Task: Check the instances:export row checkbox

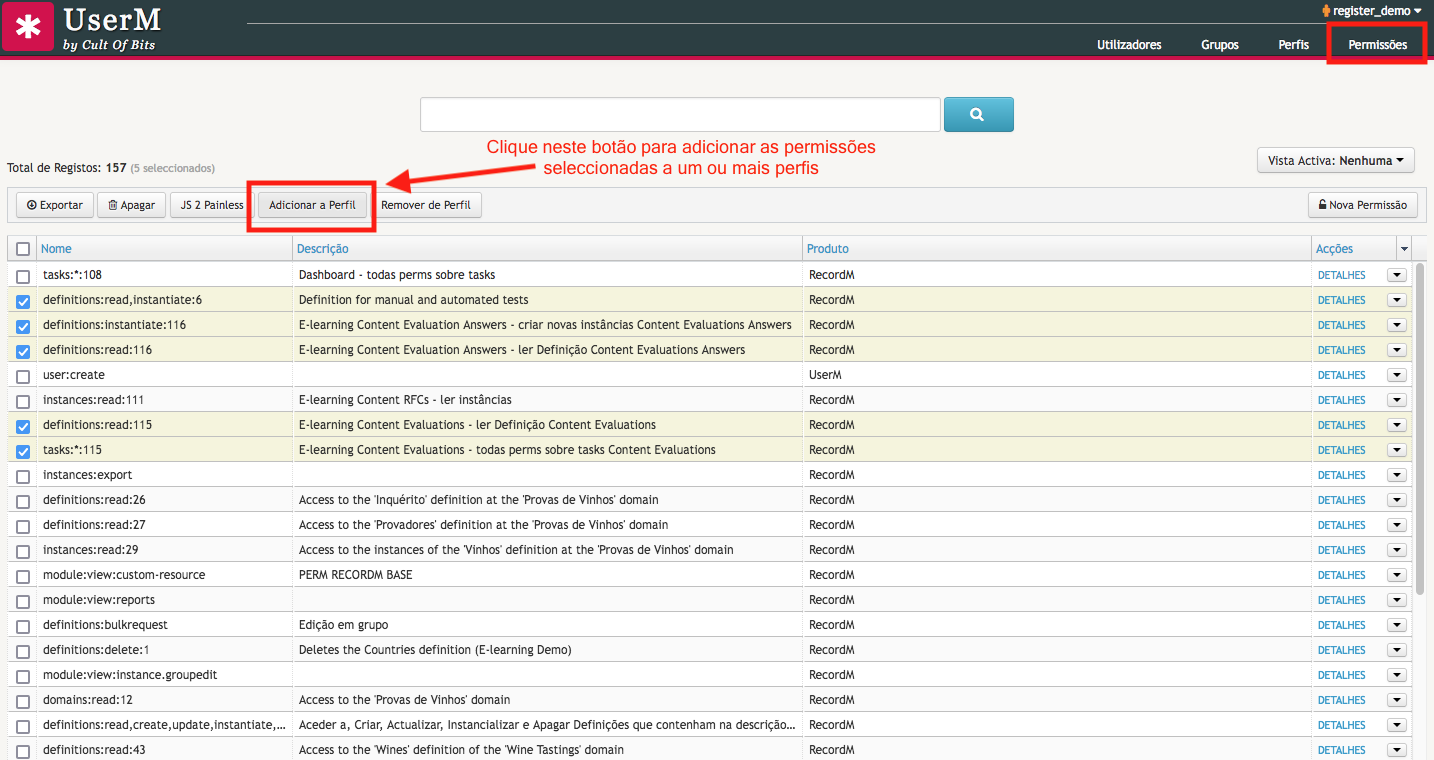Action: tap(23, 476)
